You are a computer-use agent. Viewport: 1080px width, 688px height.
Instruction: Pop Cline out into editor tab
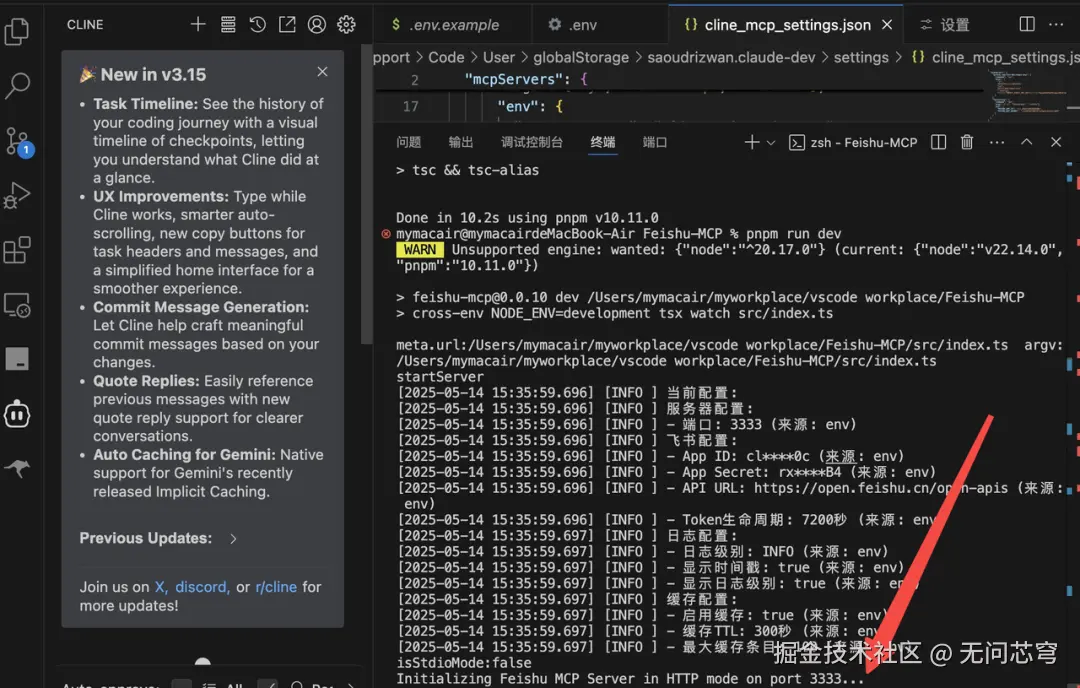click(x=287, y=25)
